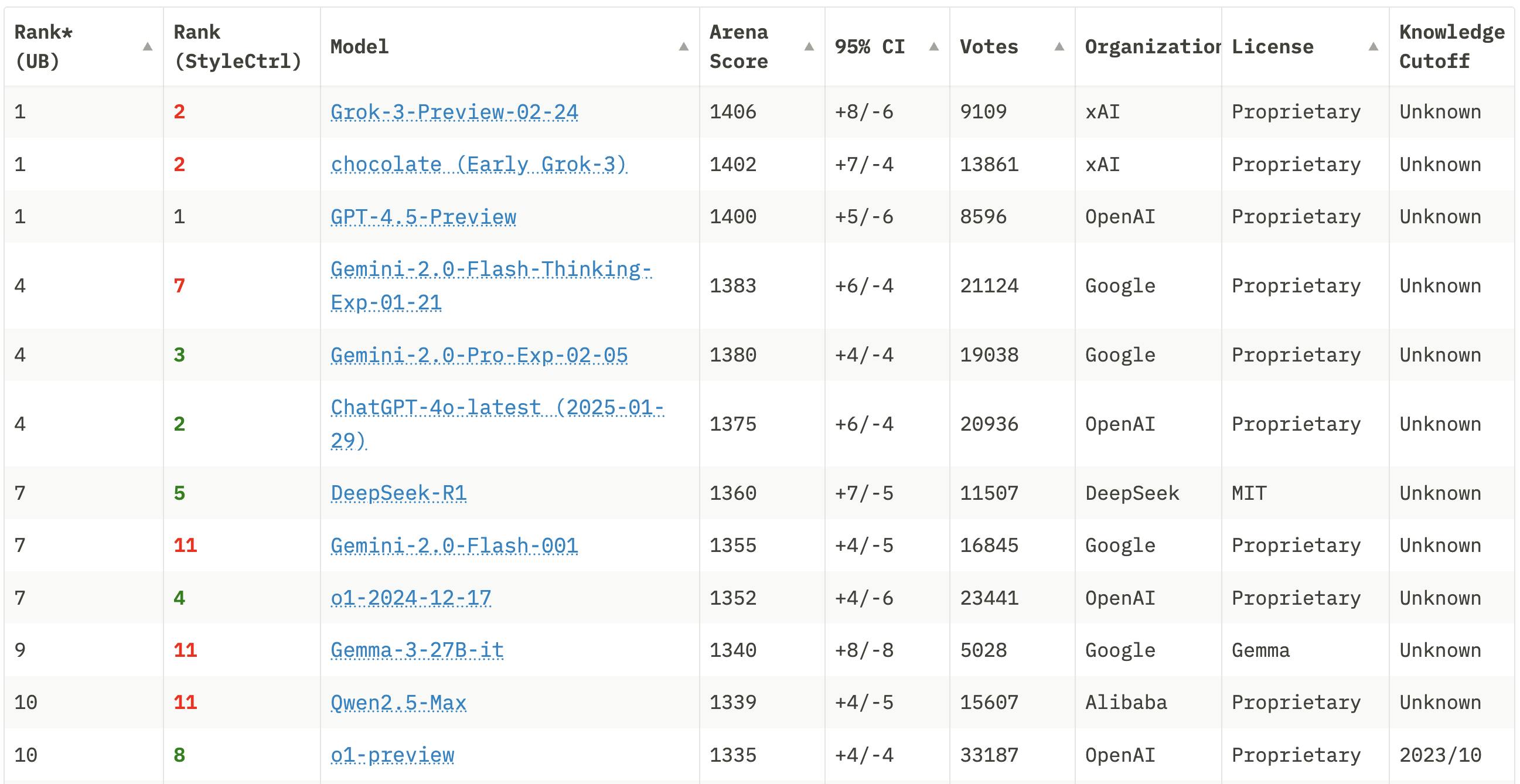The image size is (1520, 784).
Task: Click the 95% CI sort arrow
Action: 933,47
